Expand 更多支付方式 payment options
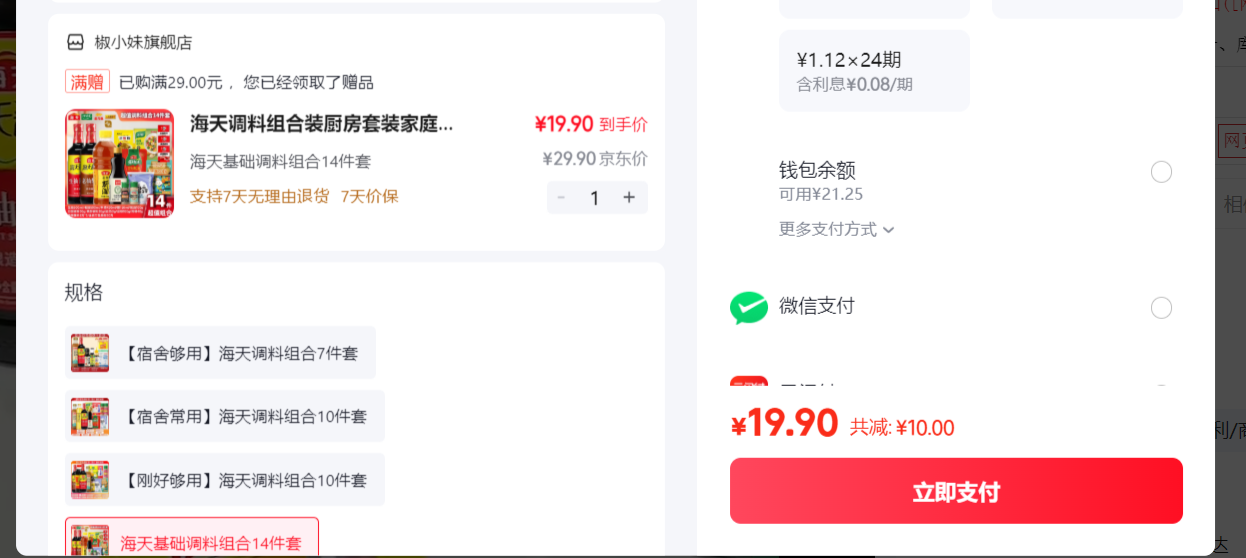 coord(837,229)
